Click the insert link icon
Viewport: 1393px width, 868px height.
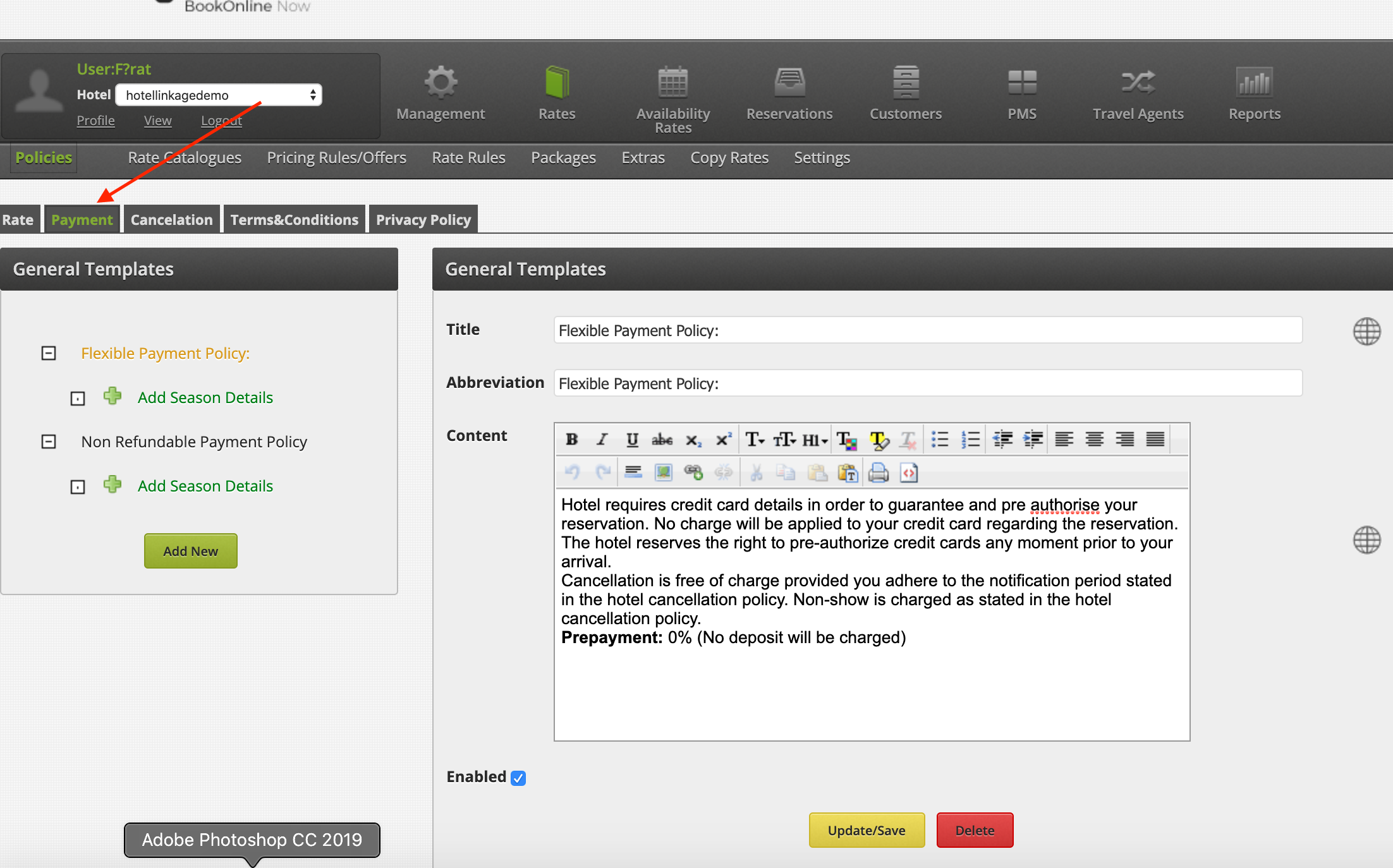point(693,473)
